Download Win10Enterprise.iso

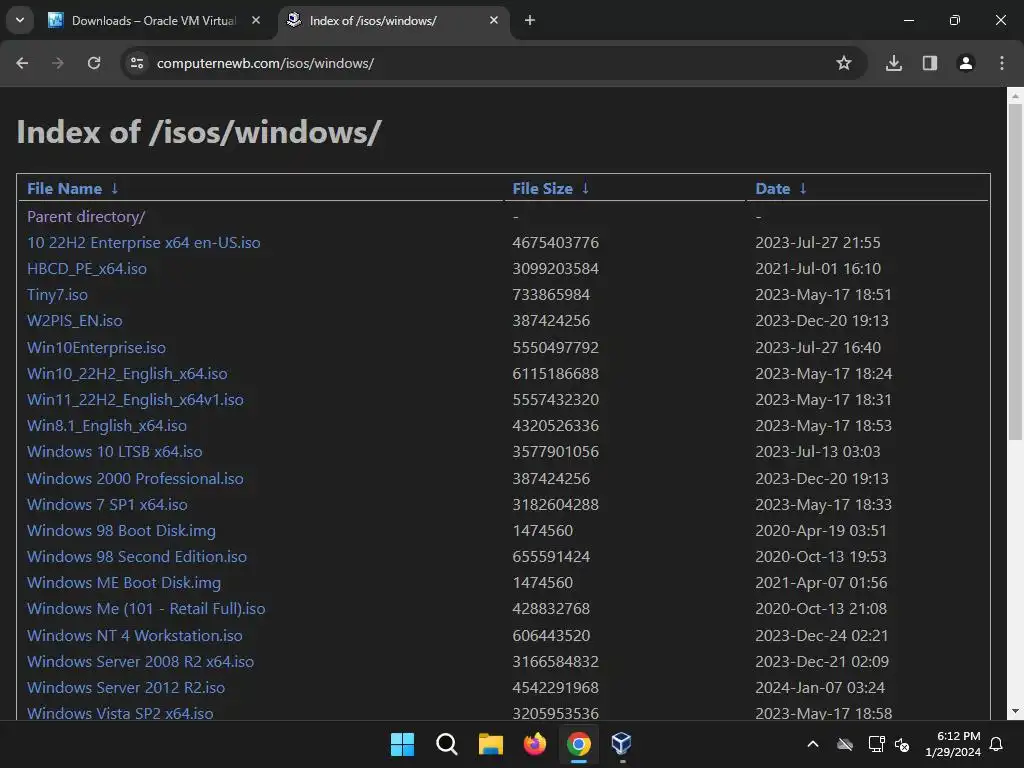click(x=96, y=348)
